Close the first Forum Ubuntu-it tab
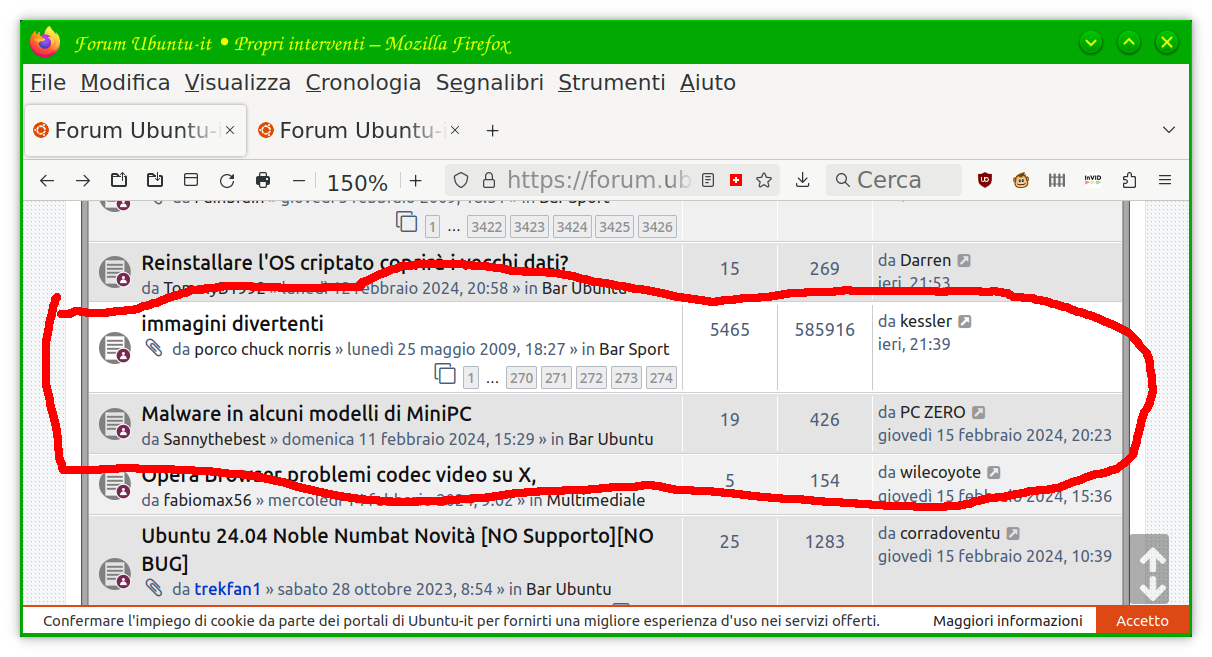This screenshot has width=1212, height=657. pos(230,130)
